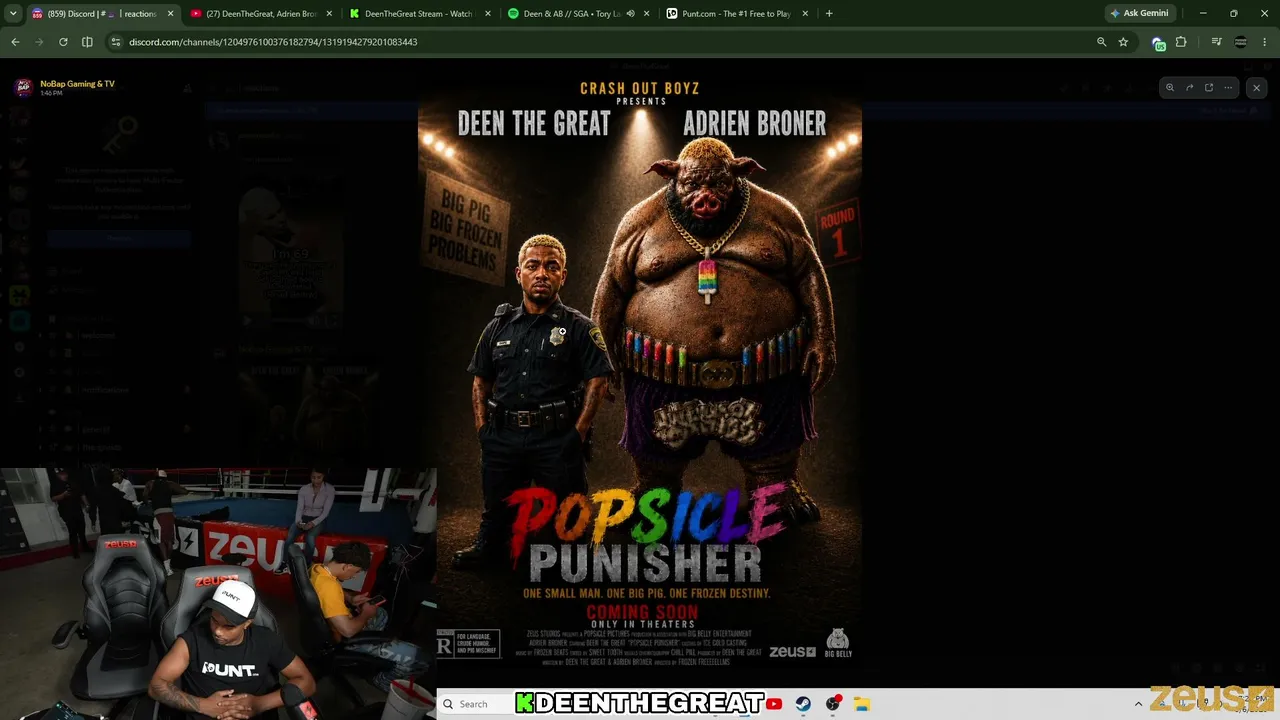Reload the Discord page
The image size is (1280, 720).
[x=63, y=42]
